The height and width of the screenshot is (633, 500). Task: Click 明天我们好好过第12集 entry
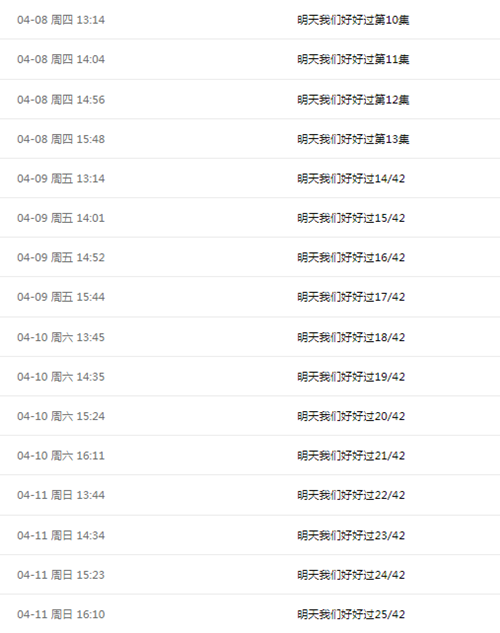point(353,100)
